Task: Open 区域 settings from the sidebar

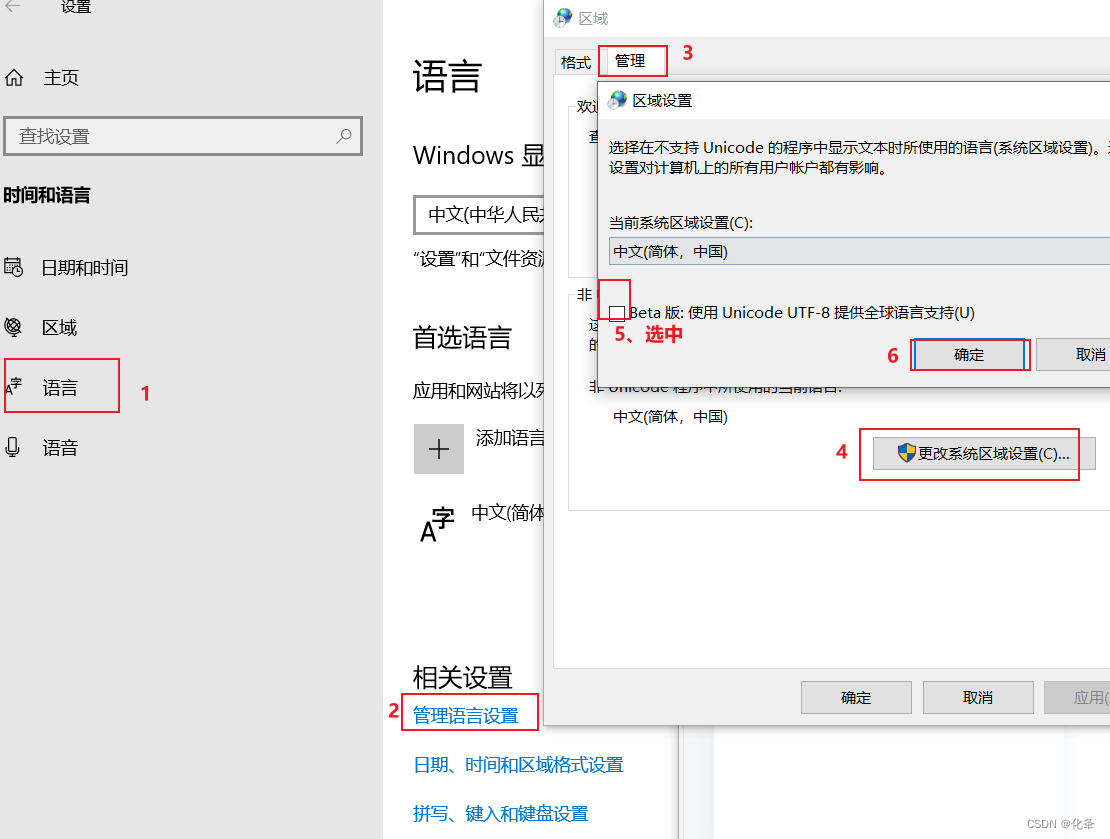Action: coord(59,327)
